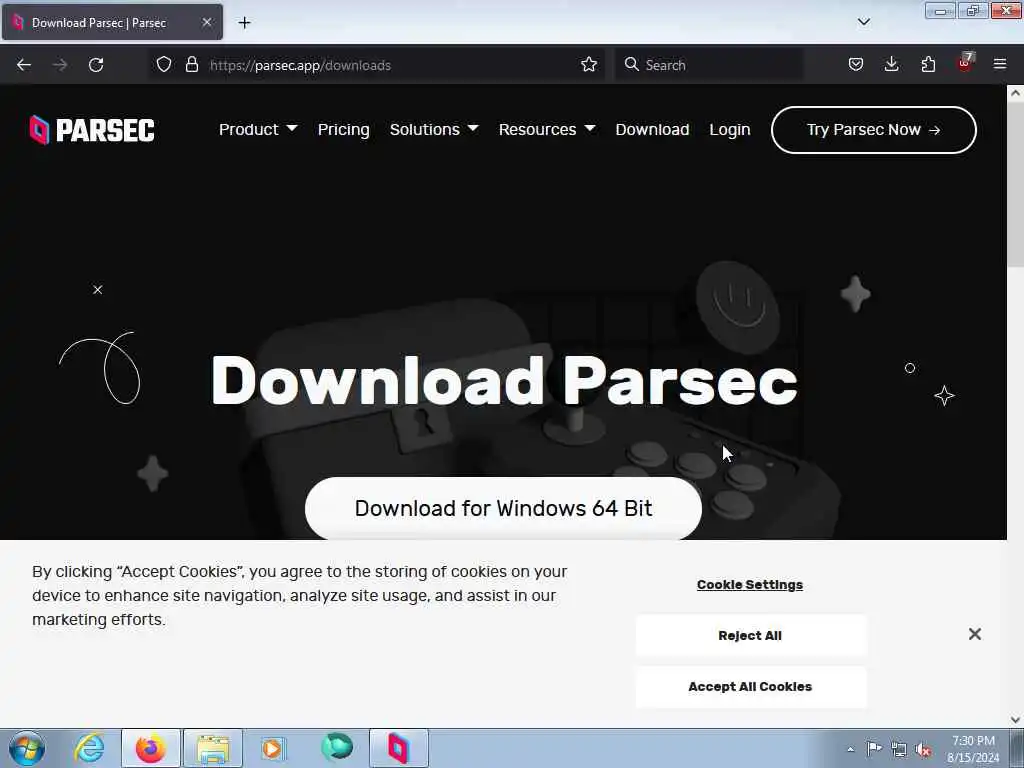Open the Firefox hamburger application menu

1000,65
